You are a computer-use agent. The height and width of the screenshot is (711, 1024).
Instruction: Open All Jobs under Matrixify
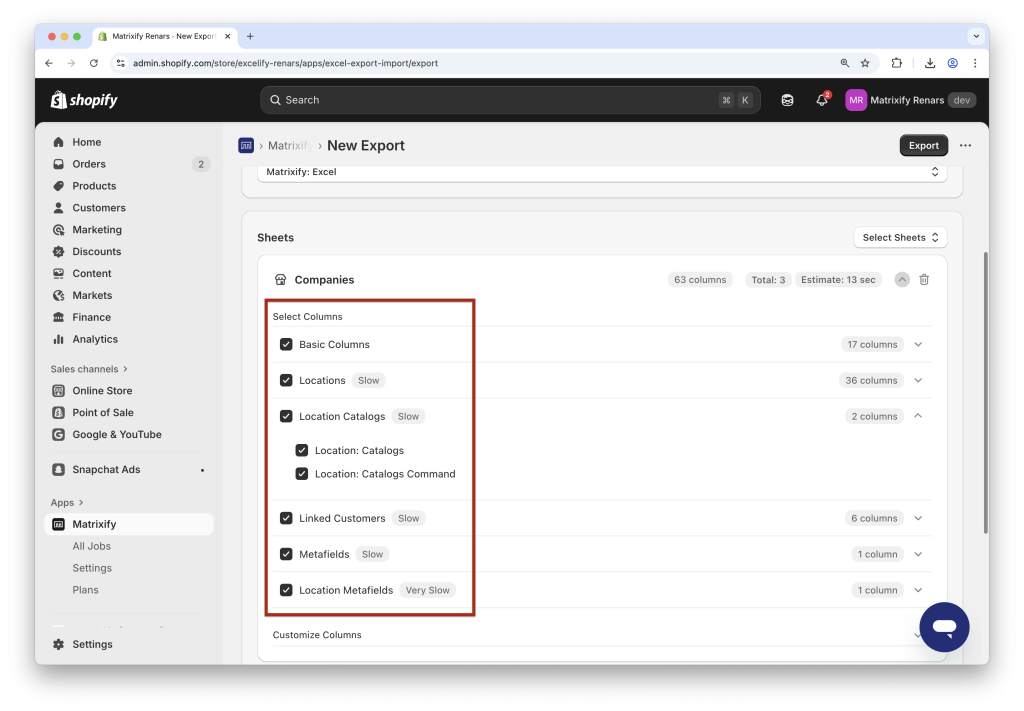tap(92, 546)
